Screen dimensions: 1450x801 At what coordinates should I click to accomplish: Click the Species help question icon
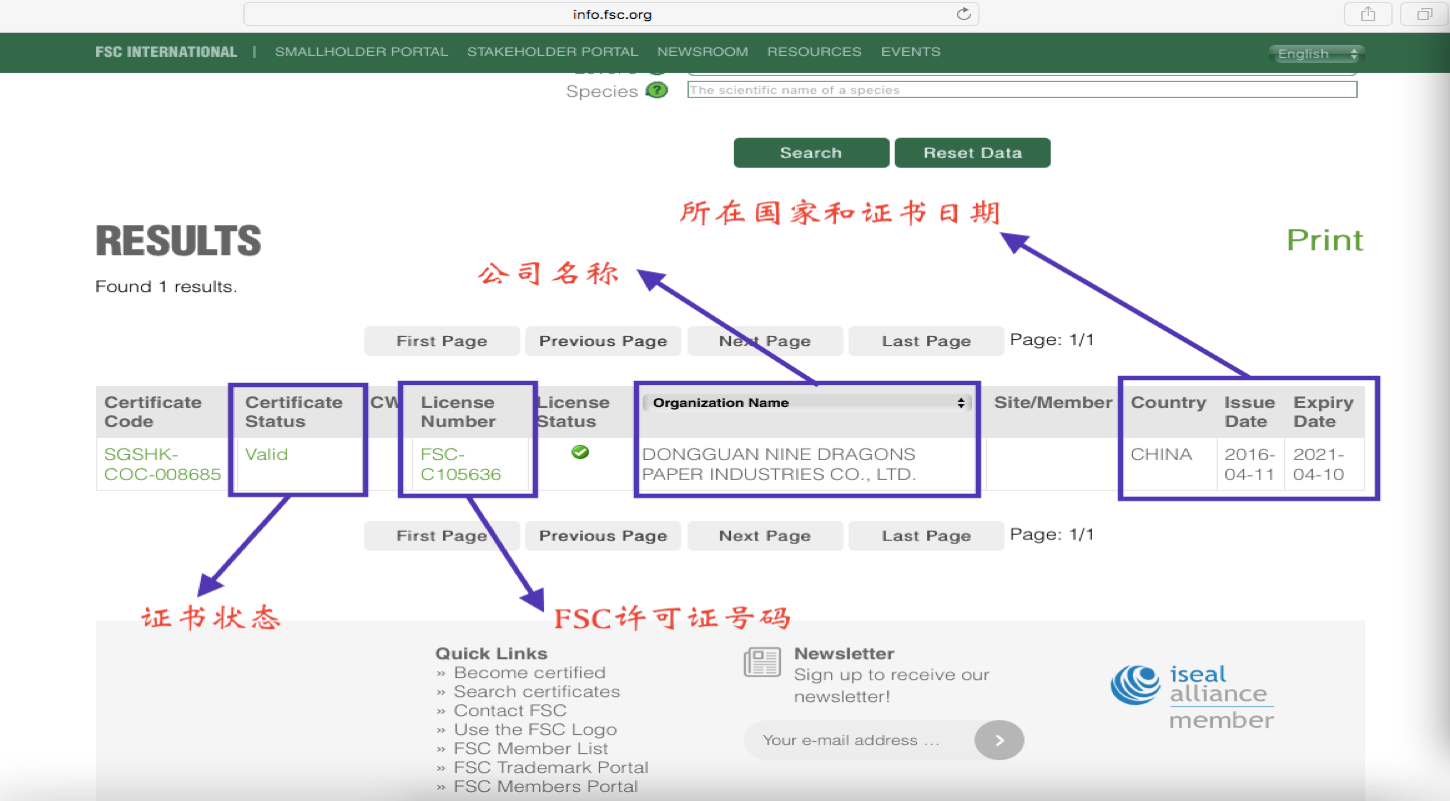[657, 91]
